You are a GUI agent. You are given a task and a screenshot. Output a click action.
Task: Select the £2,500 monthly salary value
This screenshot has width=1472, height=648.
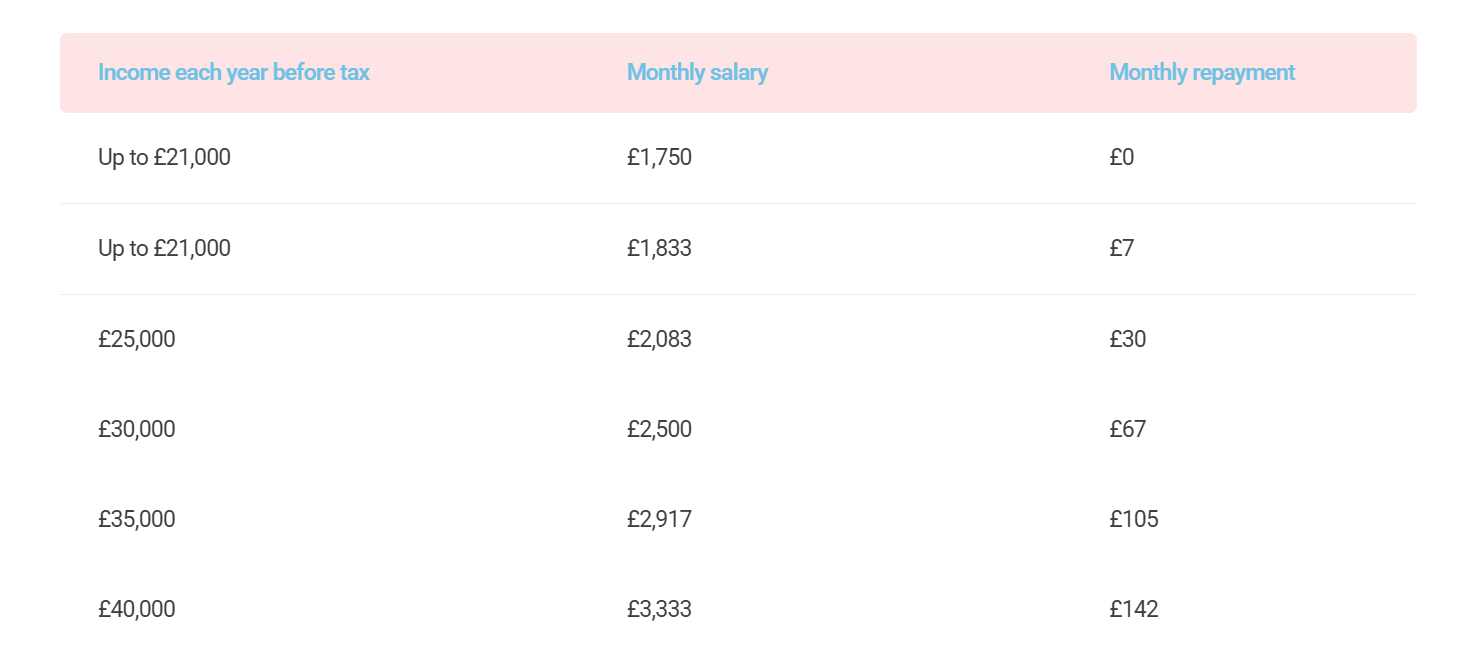[x=659, y=429]
